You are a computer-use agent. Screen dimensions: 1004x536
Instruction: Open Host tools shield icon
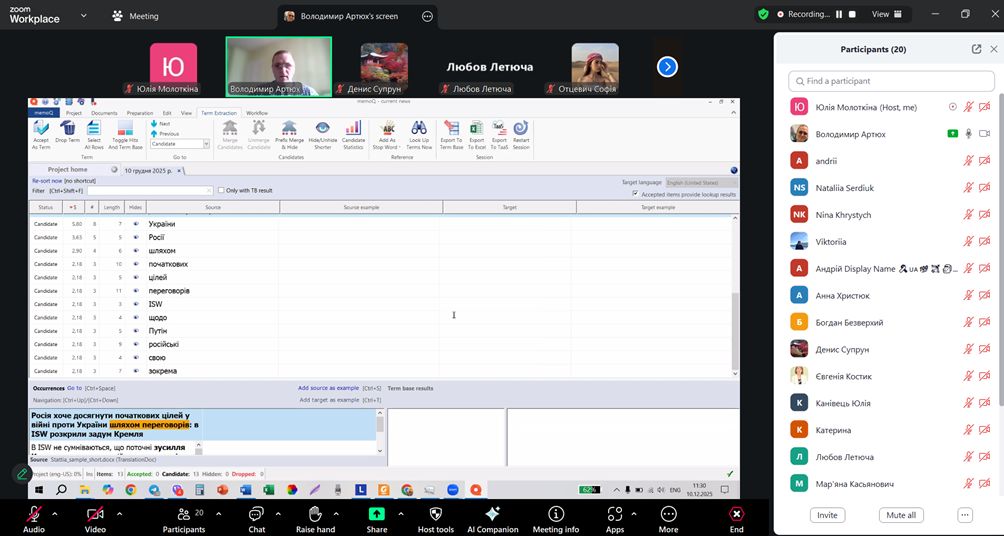tap(435, 514)
